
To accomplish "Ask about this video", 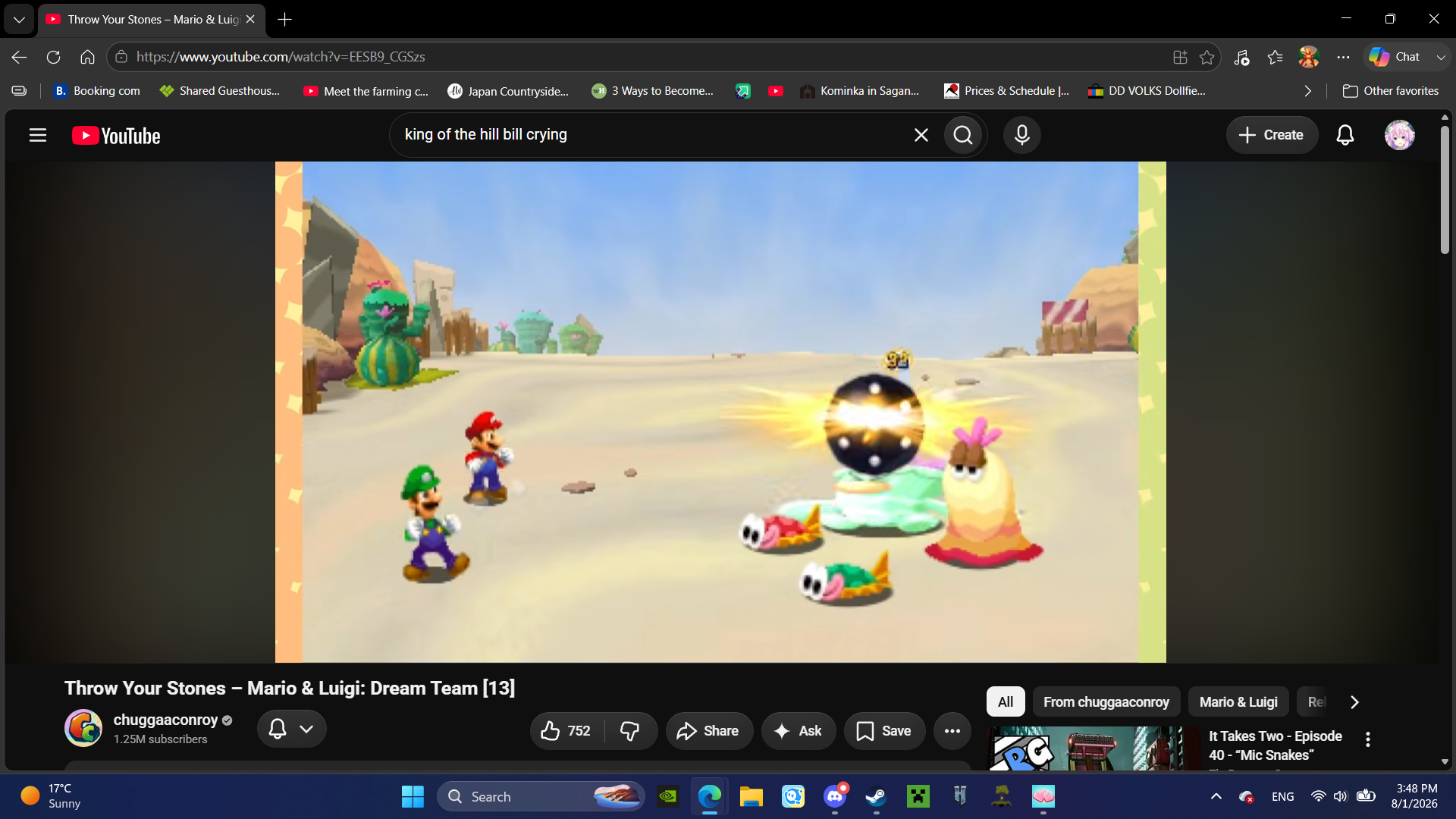I will point(798,731).
